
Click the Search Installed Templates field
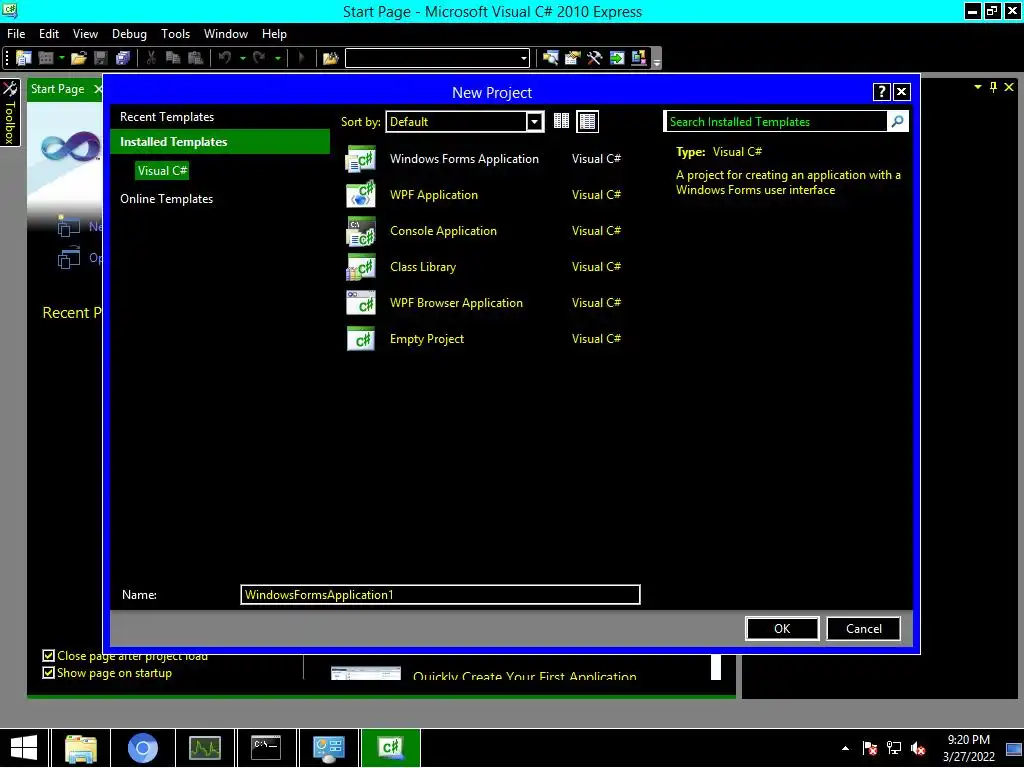tap(775, 121)
